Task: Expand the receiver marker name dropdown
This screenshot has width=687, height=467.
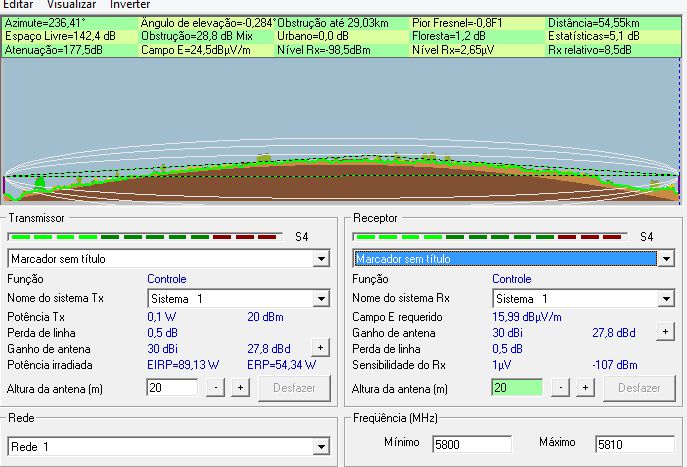Action: [666, 259]
